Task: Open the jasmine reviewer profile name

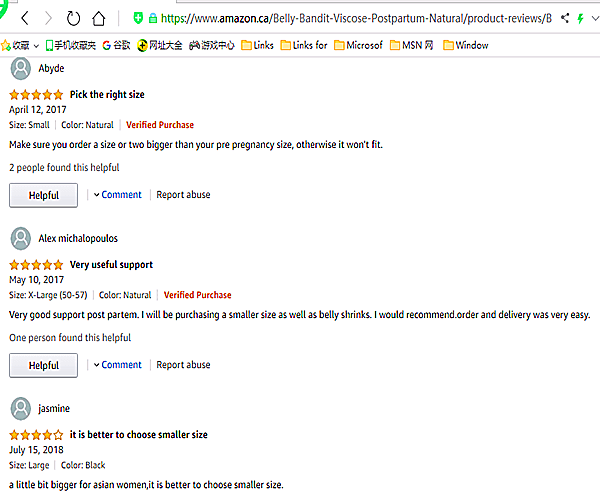Action: pos(54,408)
